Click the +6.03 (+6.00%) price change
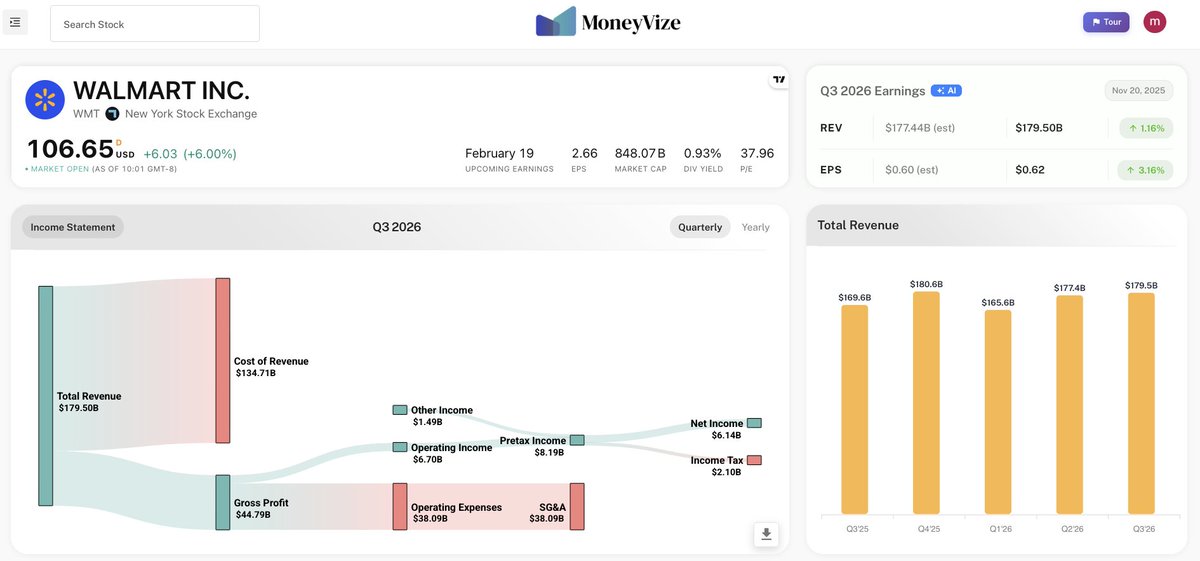Screen dimensions: 1200x561 (x=190, y=154)
